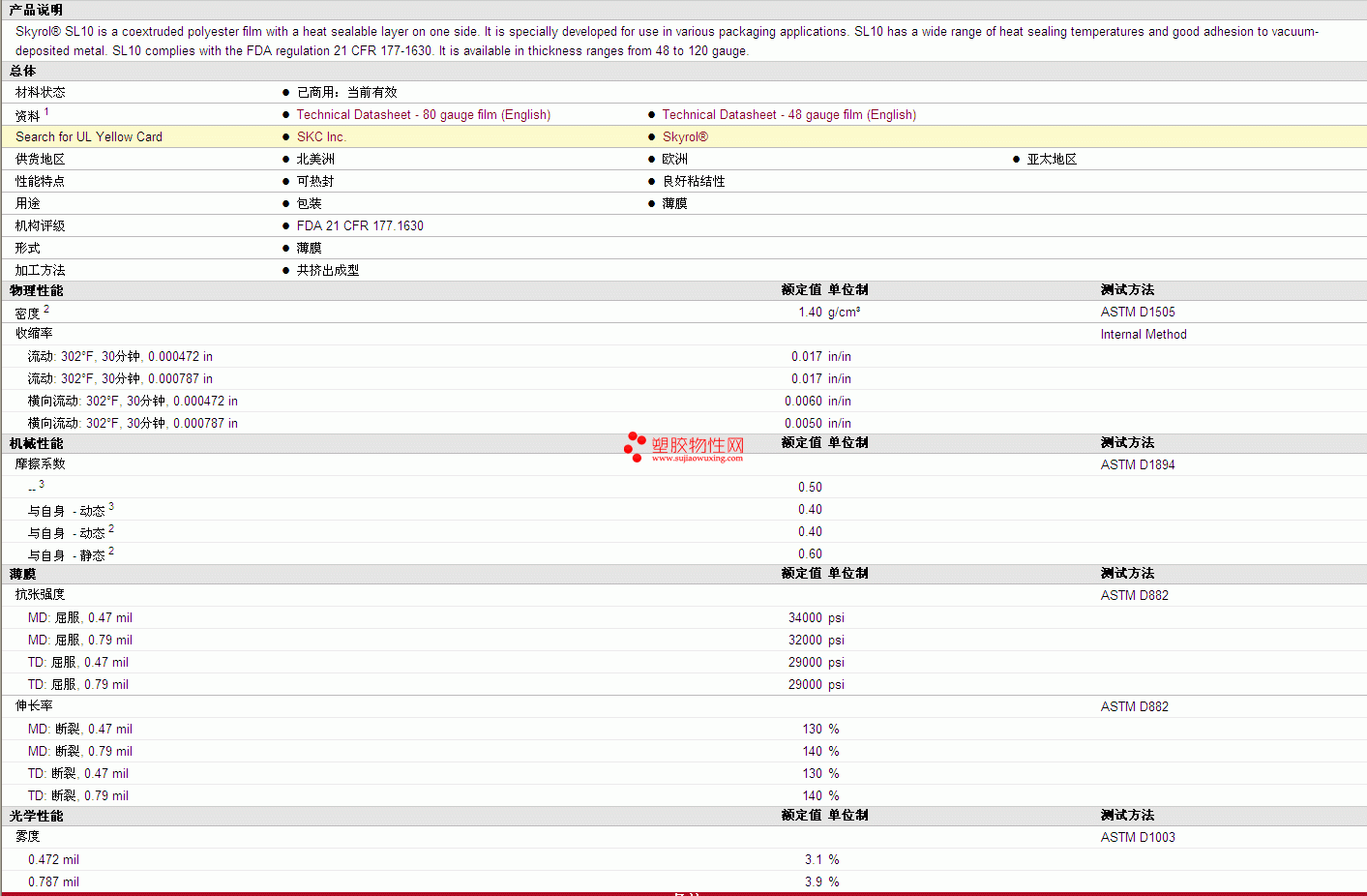Select the 良好粘结性 feature entry

point(694,181)
